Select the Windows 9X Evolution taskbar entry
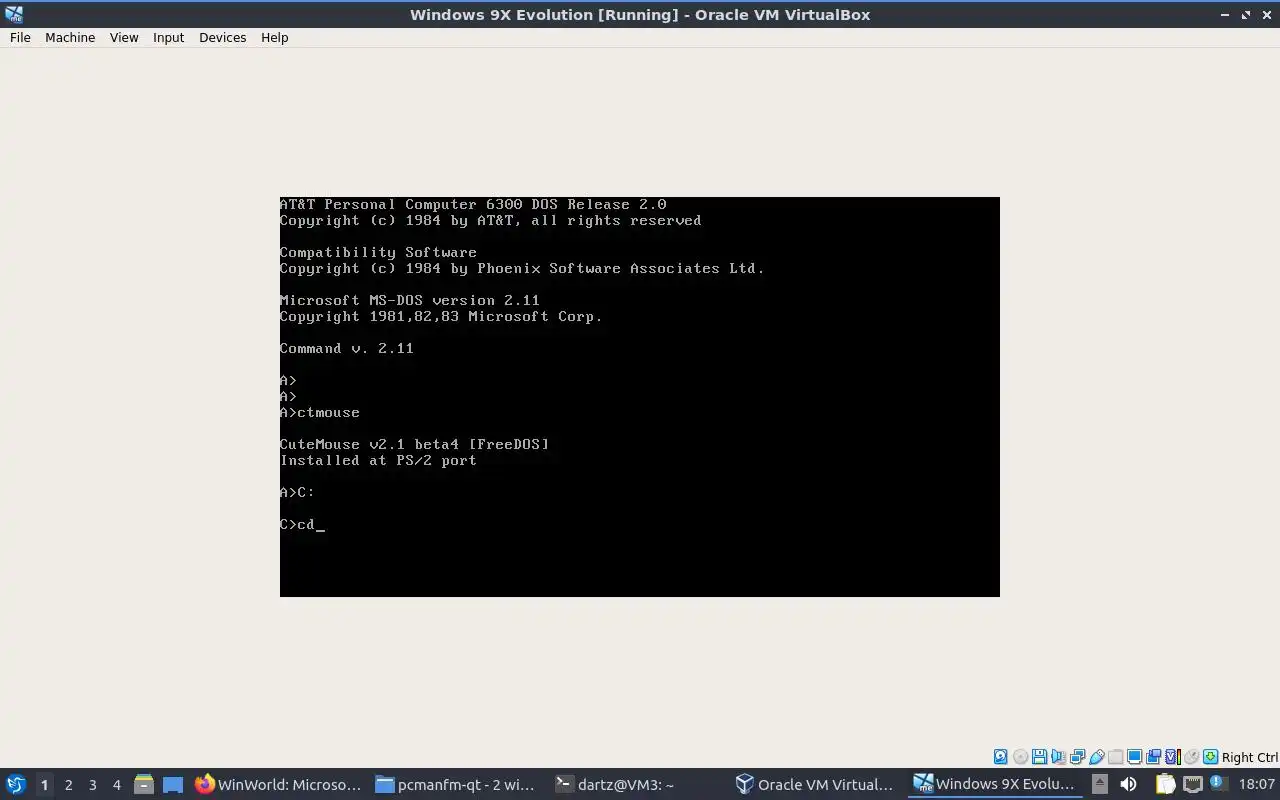 [x=996, y=784]
